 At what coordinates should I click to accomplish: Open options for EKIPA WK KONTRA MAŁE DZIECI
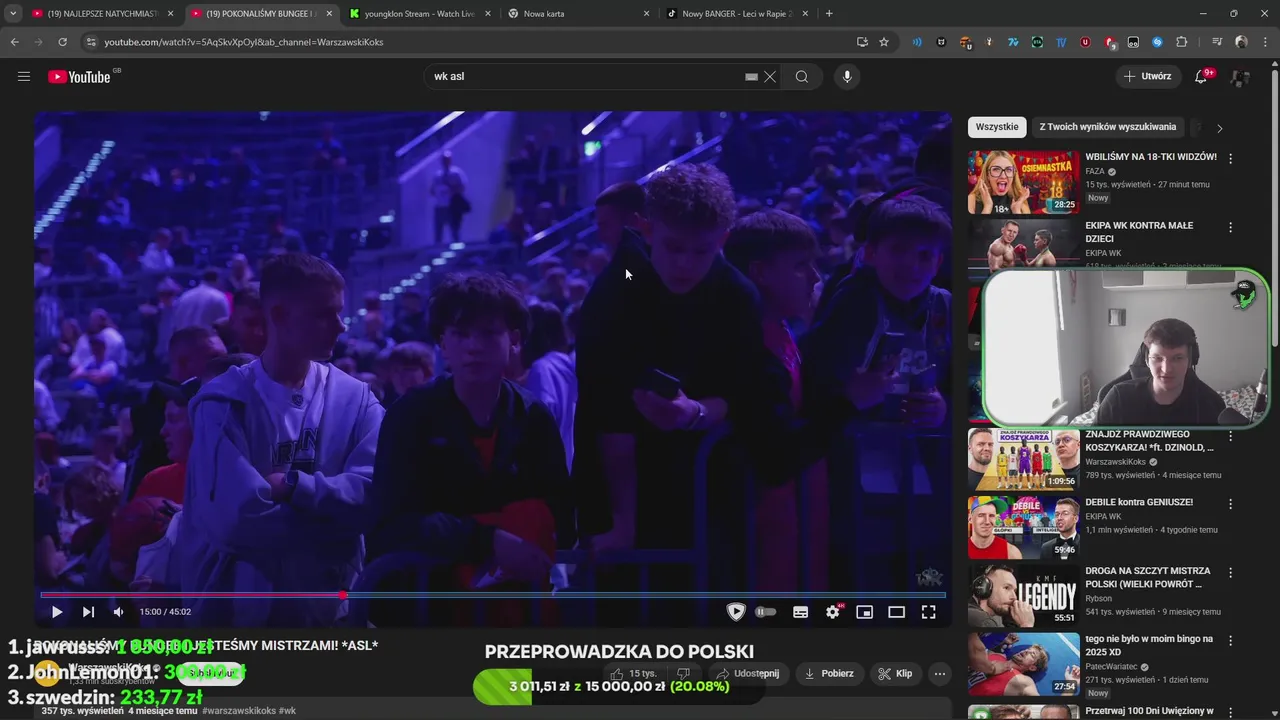click(1231, 227)
